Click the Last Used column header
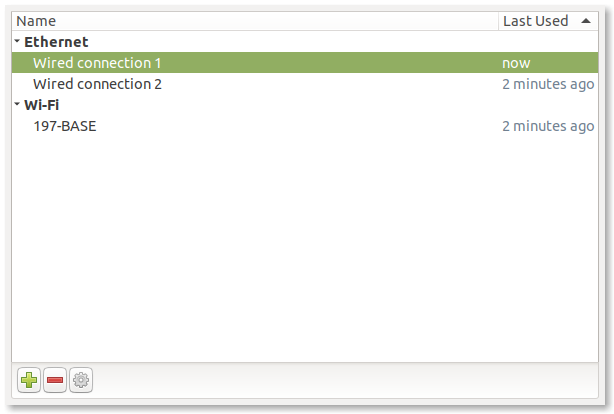Viewport: 614px width, 414px height. coord(536,21)
